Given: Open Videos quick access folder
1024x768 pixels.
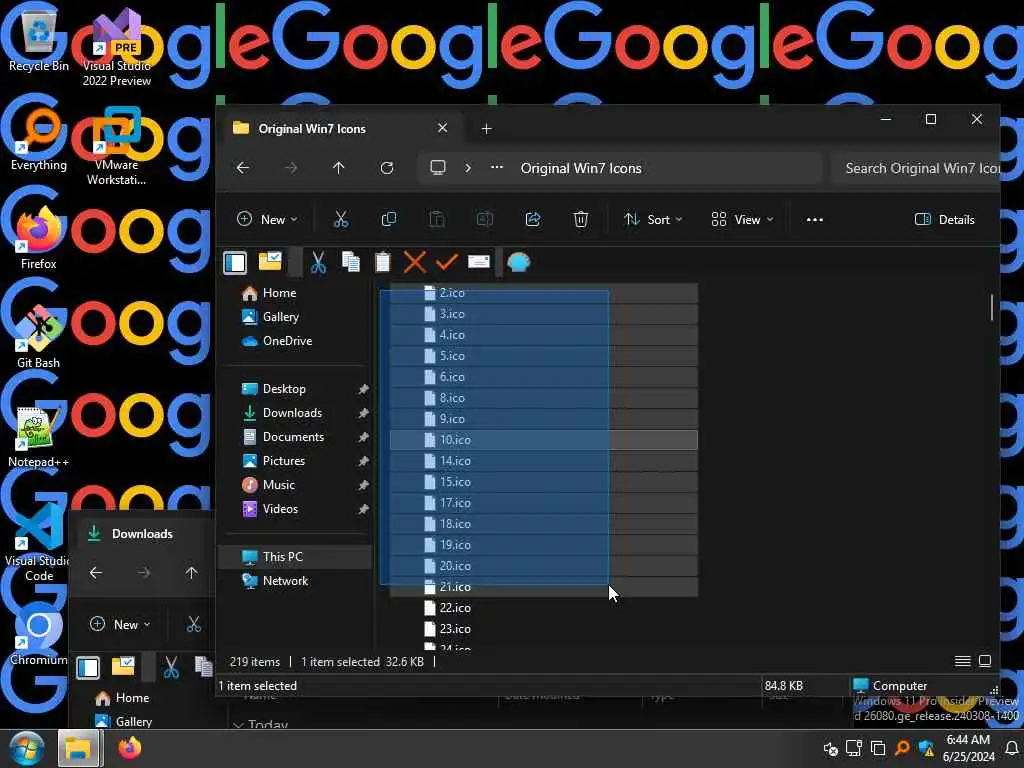Looking at the screenshot, I should 280,509.
